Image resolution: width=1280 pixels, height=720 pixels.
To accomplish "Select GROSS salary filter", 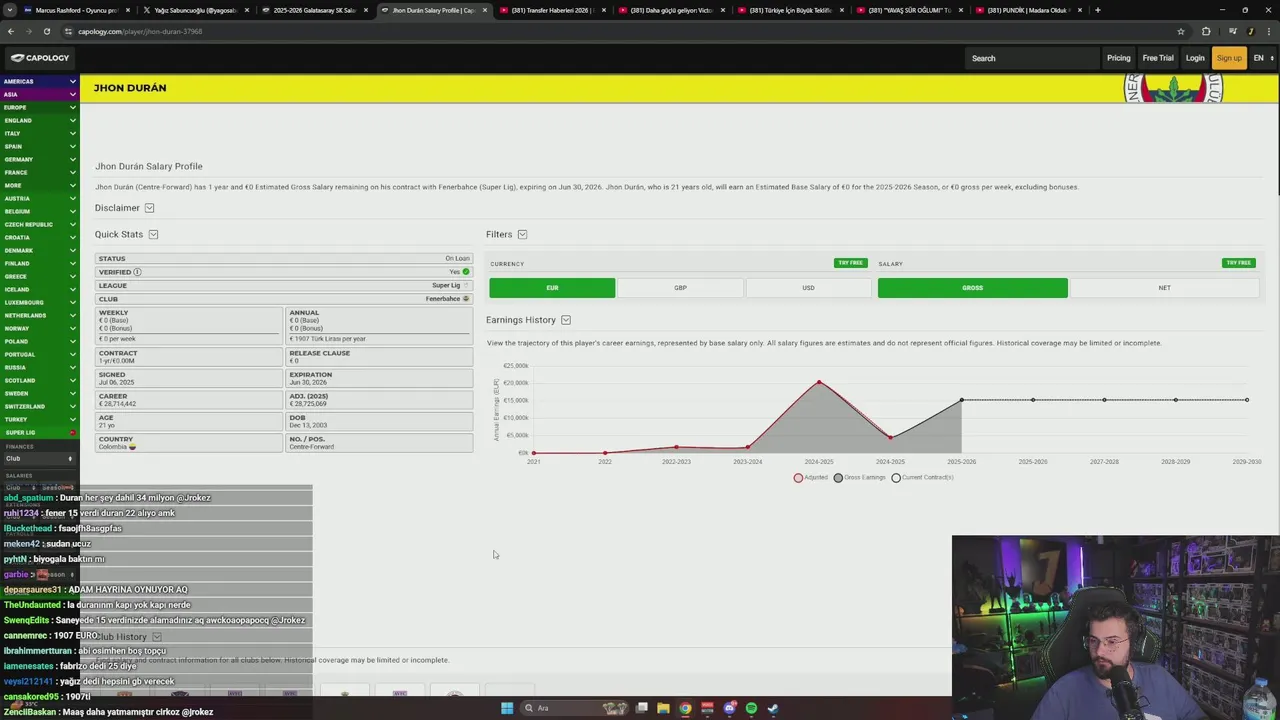I will coord(973,288).
